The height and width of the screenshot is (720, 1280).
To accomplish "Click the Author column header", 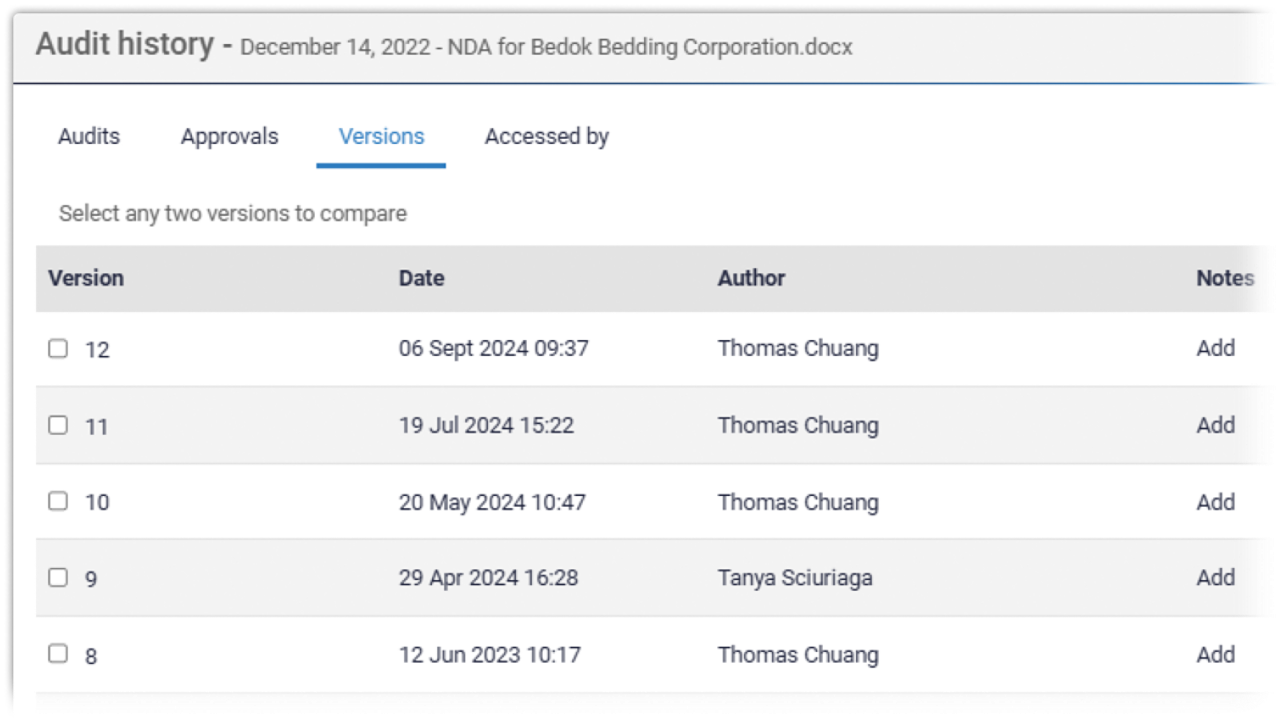I will point(751,278).
